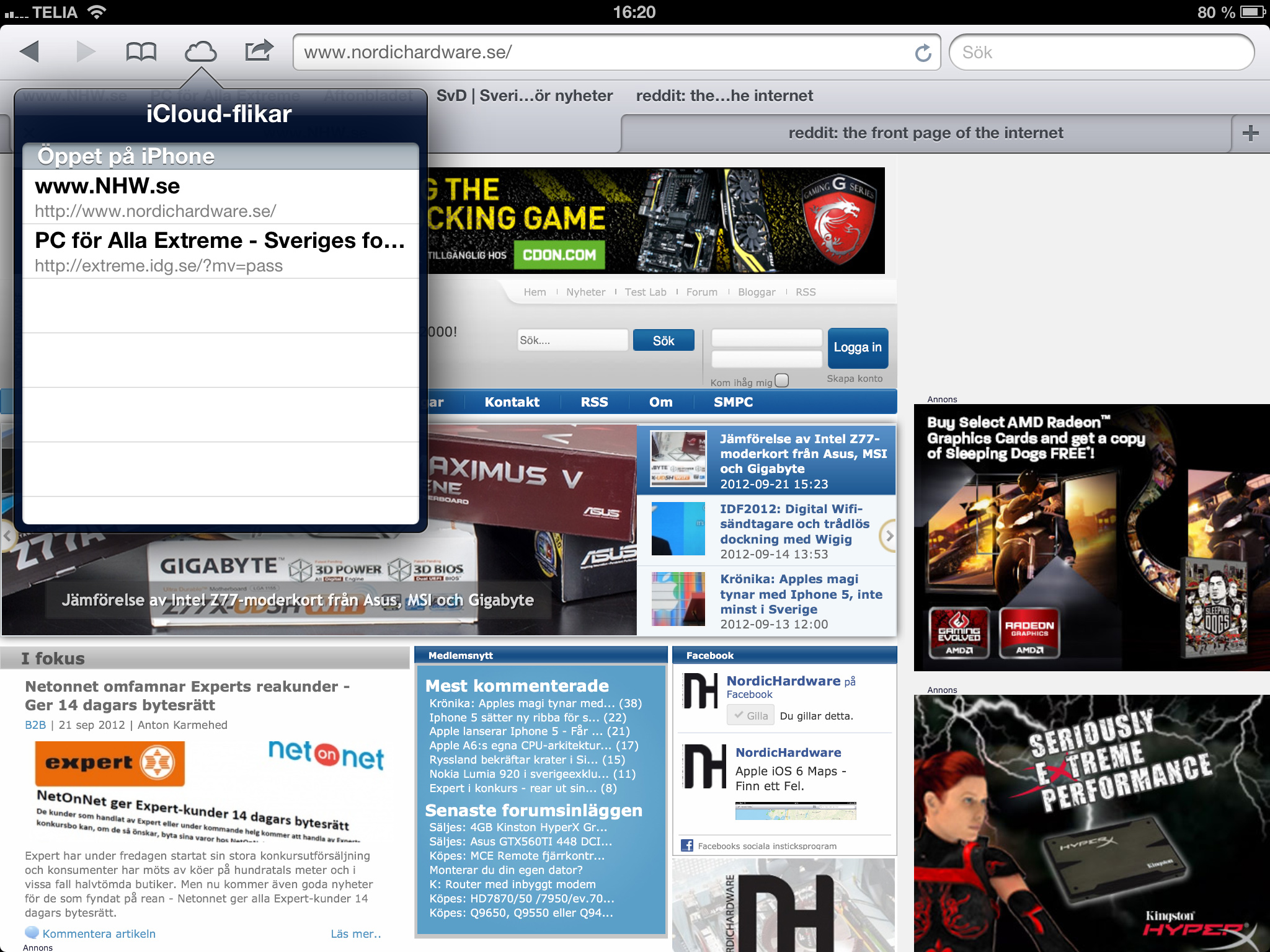Tap the Safari back arrow
Image resolution: width=1270 pixels, height=952 pixels.
coord(30,51)
